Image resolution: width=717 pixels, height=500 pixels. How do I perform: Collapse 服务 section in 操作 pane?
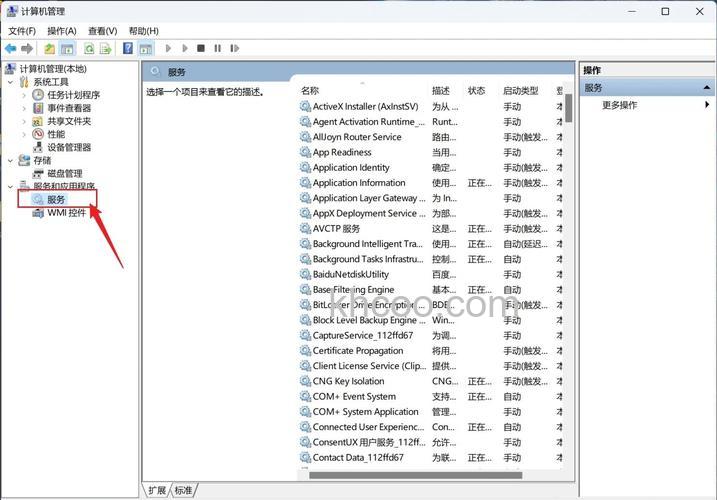click(x=707, y=87)
